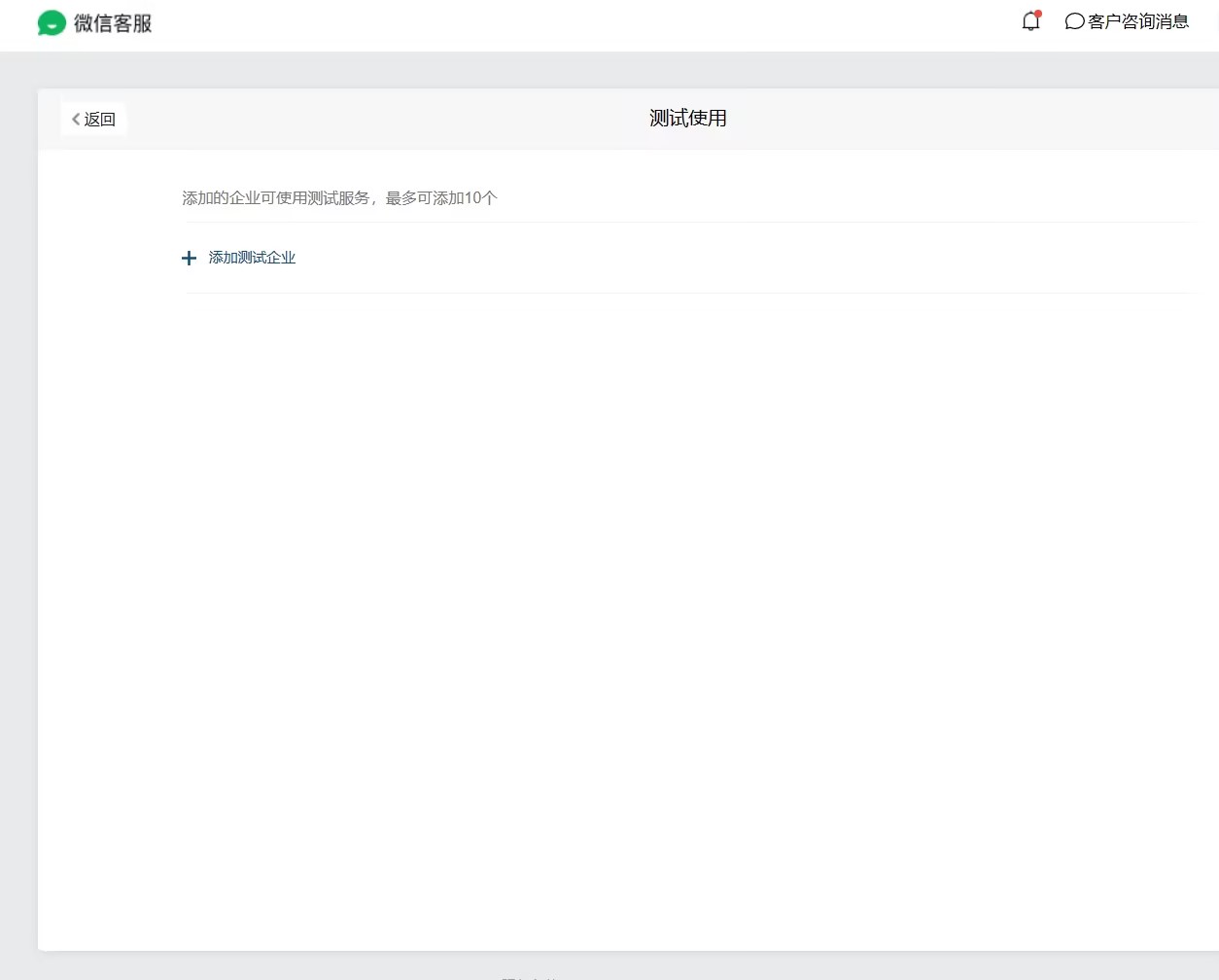The width and height of the screenshot is (1219, 980).
Task: Open notifications via the bell icon
Action: 1030,21
